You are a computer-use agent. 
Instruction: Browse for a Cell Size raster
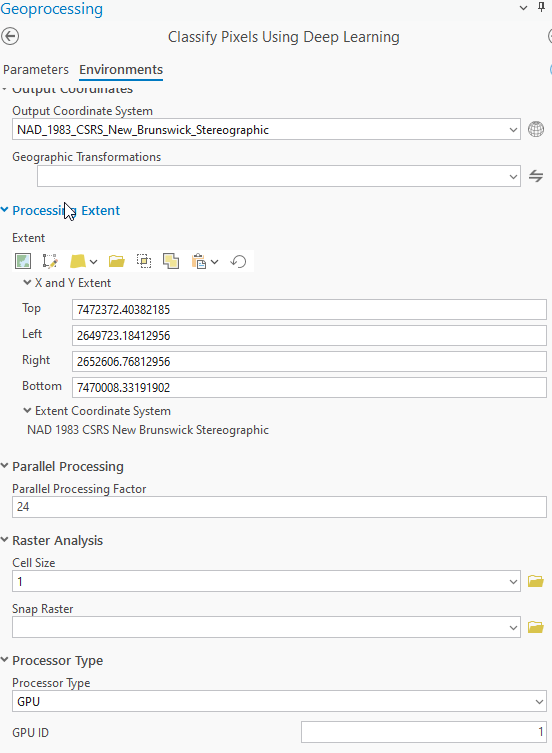click(535, 581)
